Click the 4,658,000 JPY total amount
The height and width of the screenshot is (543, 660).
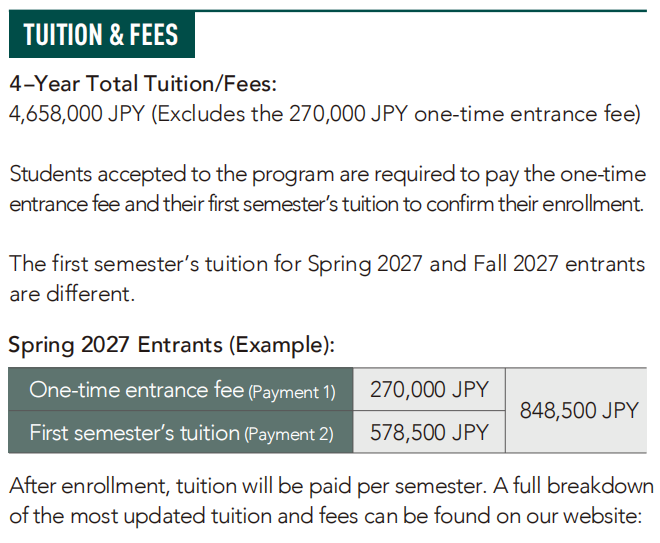click(77, 114)
